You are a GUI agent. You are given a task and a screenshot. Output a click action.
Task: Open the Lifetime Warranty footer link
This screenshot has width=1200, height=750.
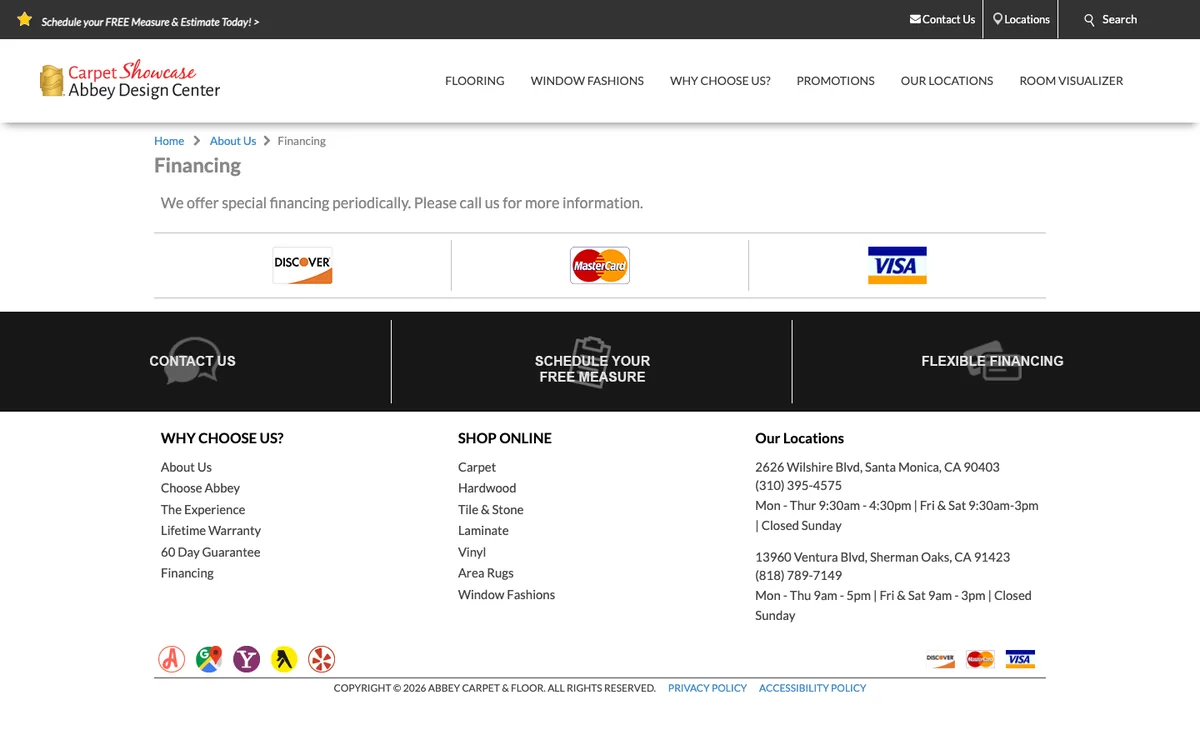pyautogui.click(x=211, y=531)
